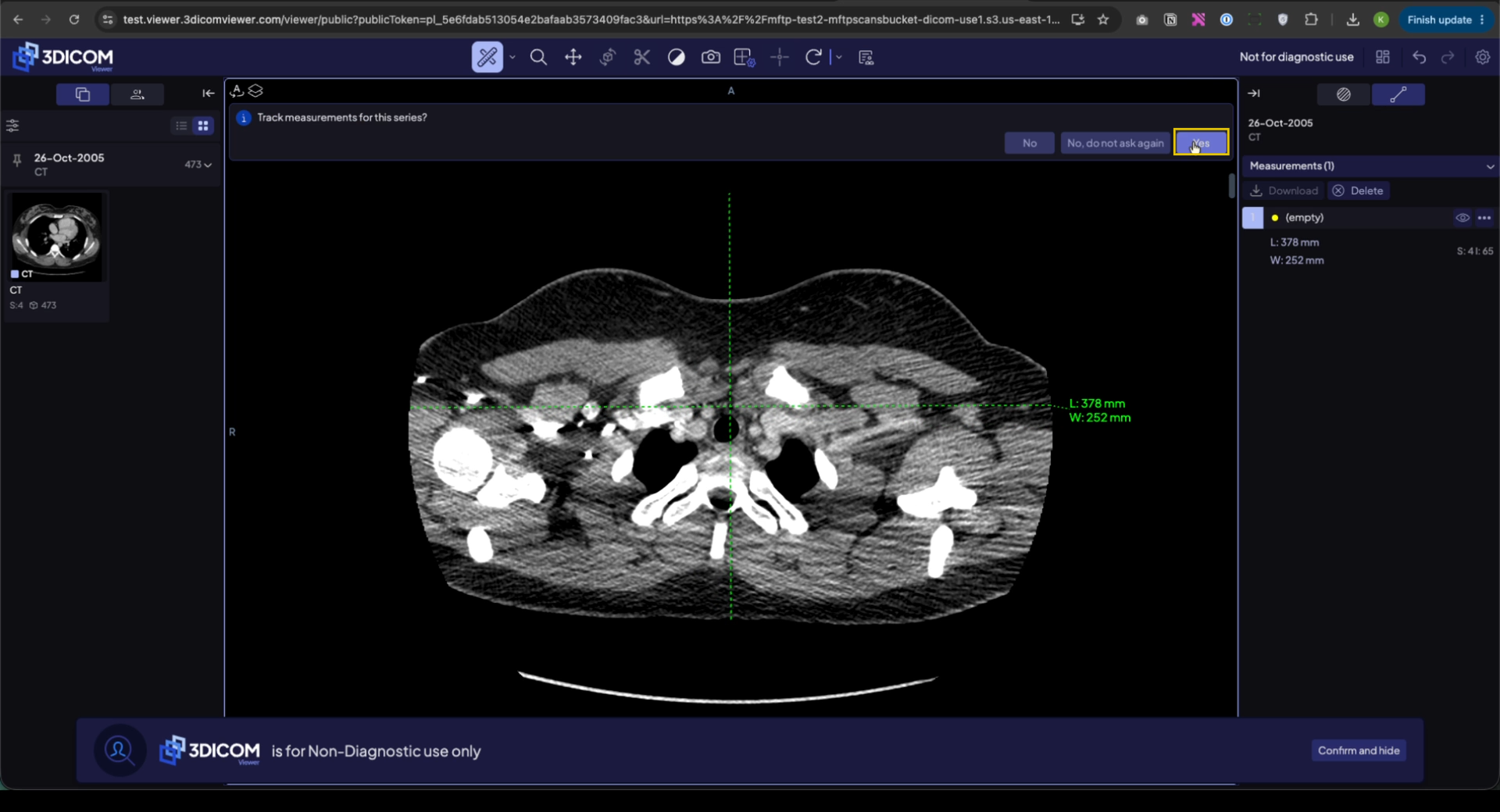Open dropdown next to the reset tool
Screen dimensions: 1500x812
click(x=839, y=57)
